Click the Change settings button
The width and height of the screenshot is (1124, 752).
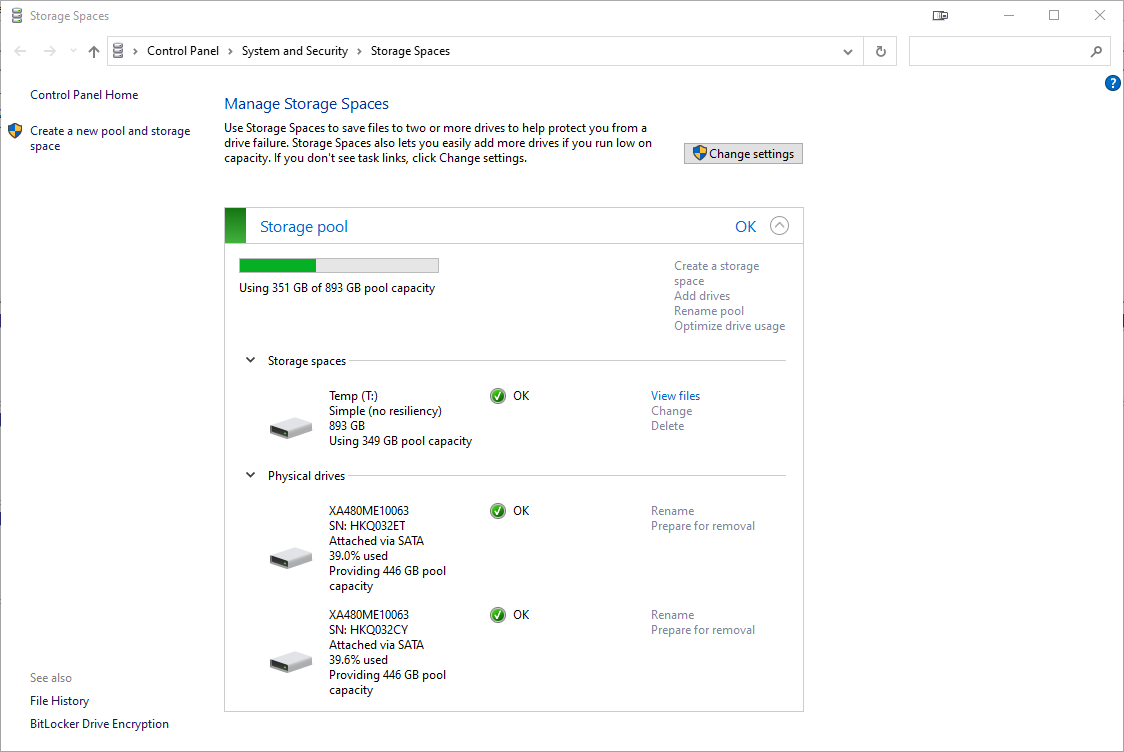(x=743, y=153)
